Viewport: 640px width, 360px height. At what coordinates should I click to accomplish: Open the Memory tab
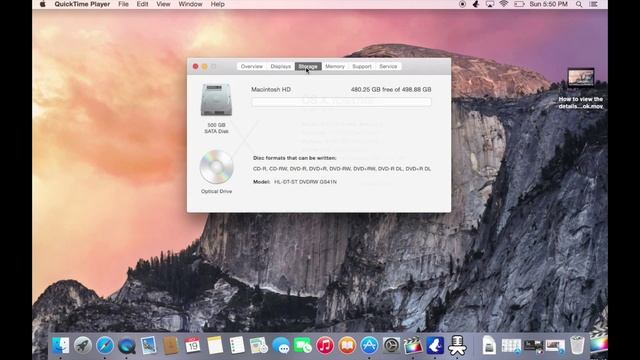pyautogui.click(x=335, y=67)
